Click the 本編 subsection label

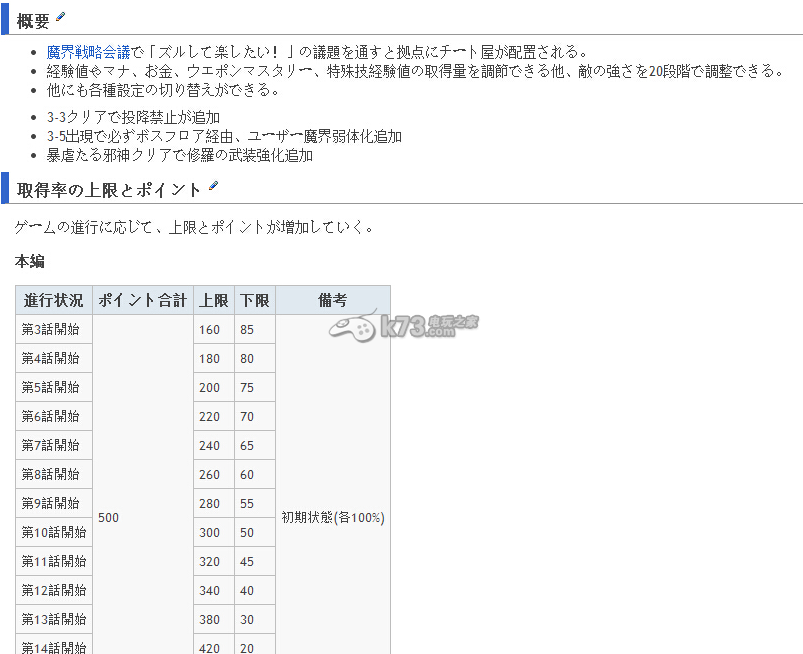click(x=30, y=262)
